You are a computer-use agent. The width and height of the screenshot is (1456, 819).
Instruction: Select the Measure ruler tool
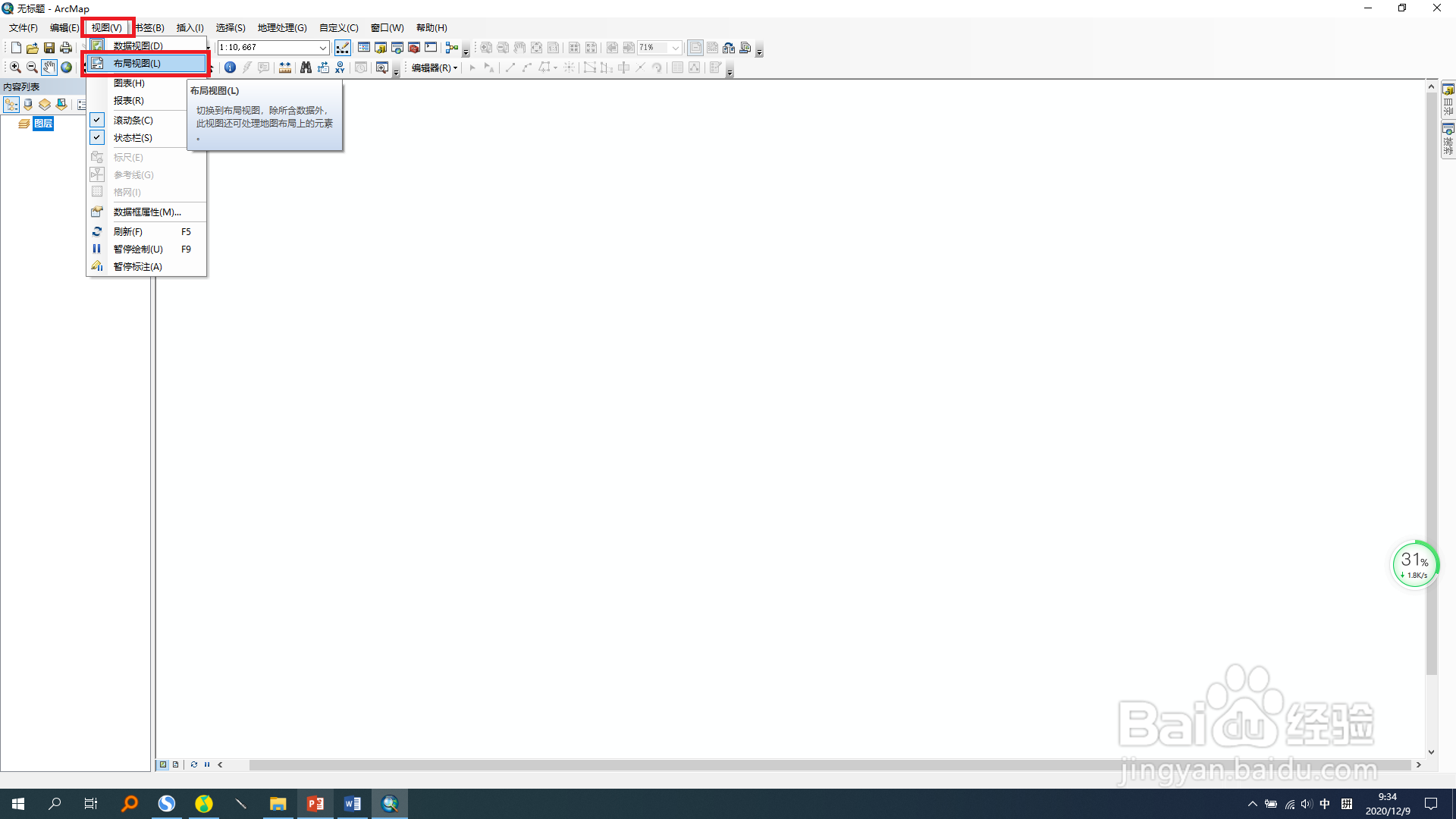pos(285,67)
